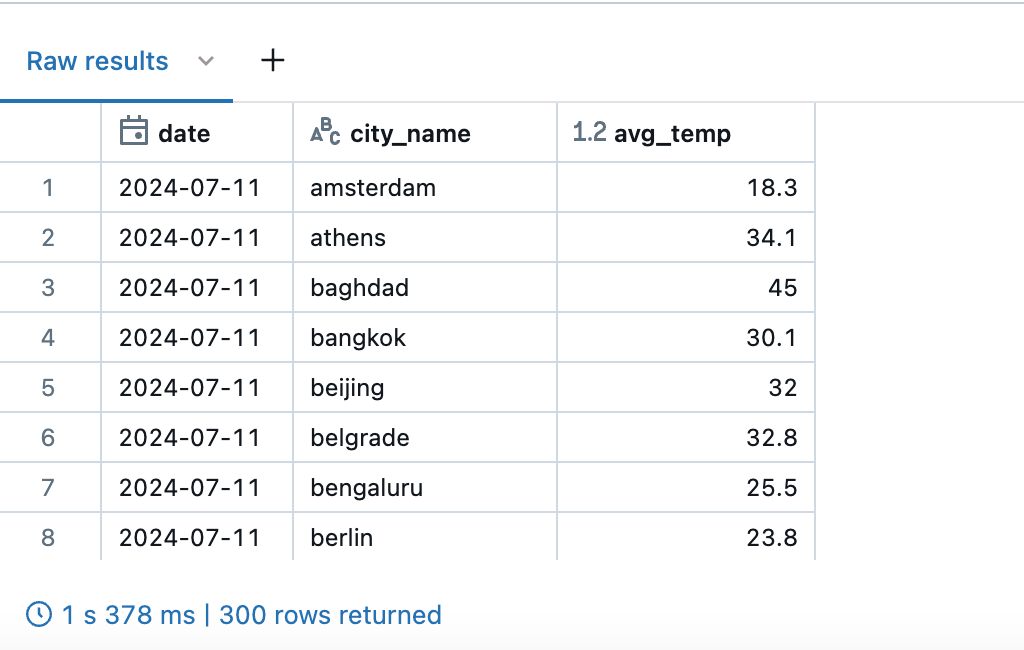
Task: Sort by the avg_temp column header
Action: [x=686, y=133]
